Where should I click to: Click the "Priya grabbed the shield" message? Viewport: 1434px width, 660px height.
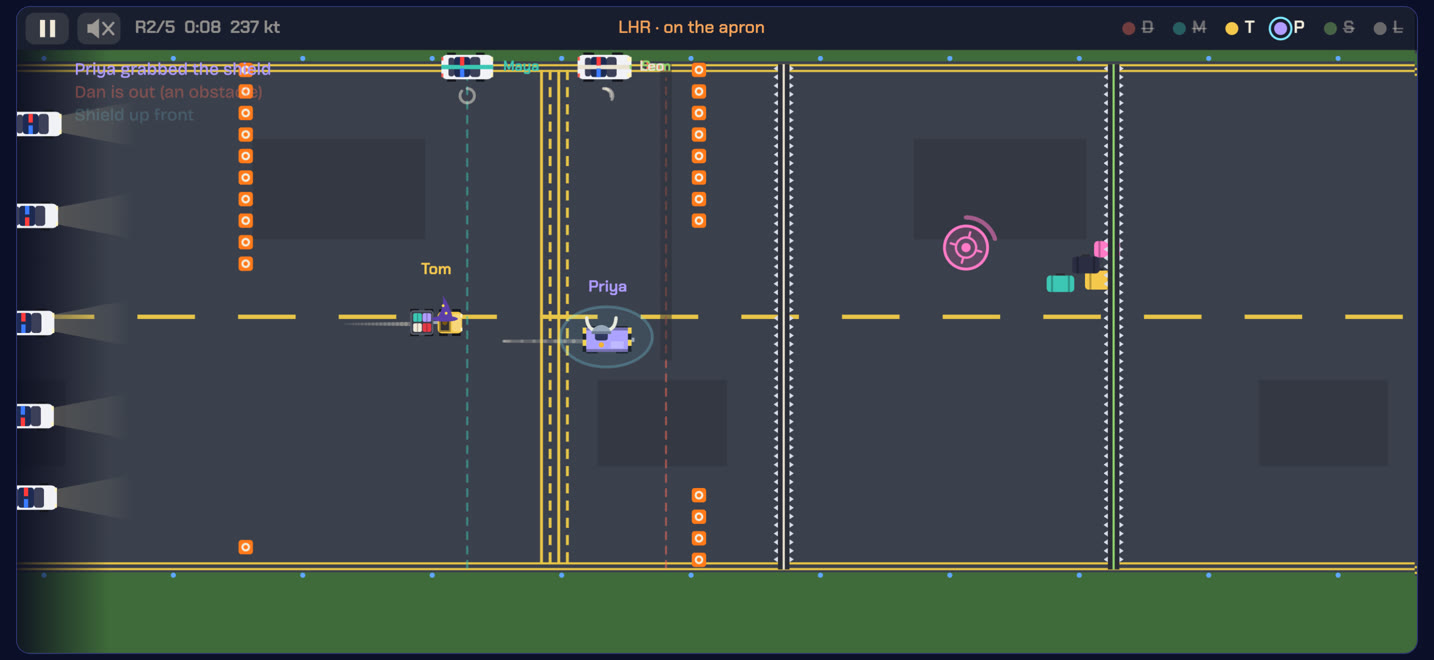(x=173, y=69)
